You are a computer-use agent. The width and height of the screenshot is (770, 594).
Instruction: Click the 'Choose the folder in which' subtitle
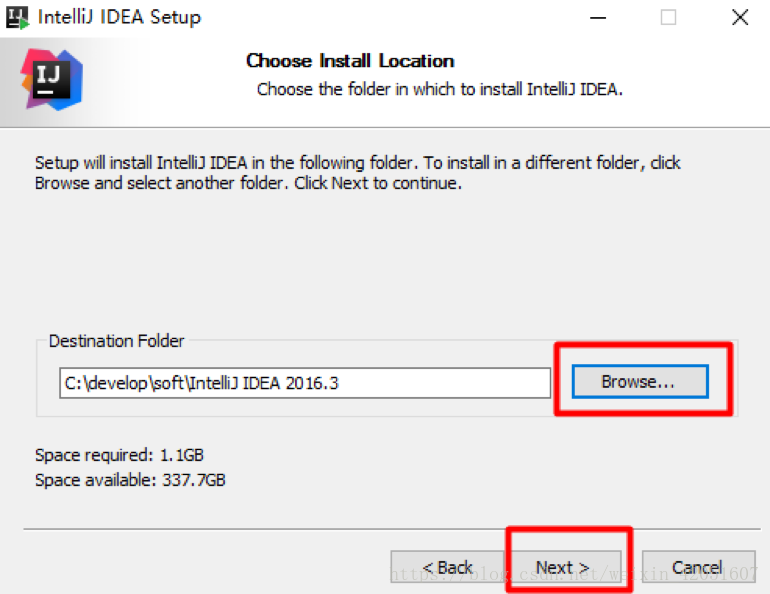click(x=439, y=89)
